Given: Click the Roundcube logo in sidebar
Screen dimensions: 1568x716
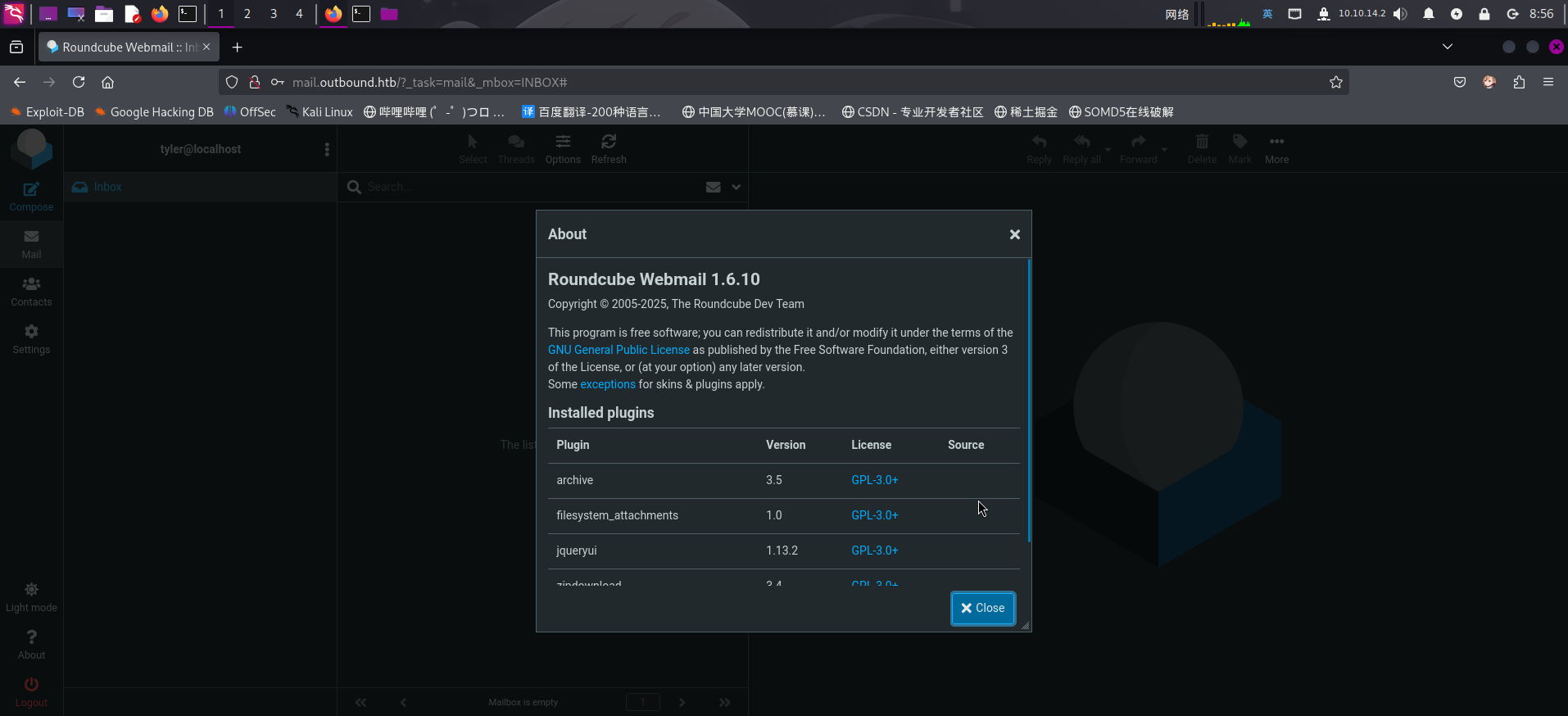Looking at the screenshot, I should [x=31, y=149].
